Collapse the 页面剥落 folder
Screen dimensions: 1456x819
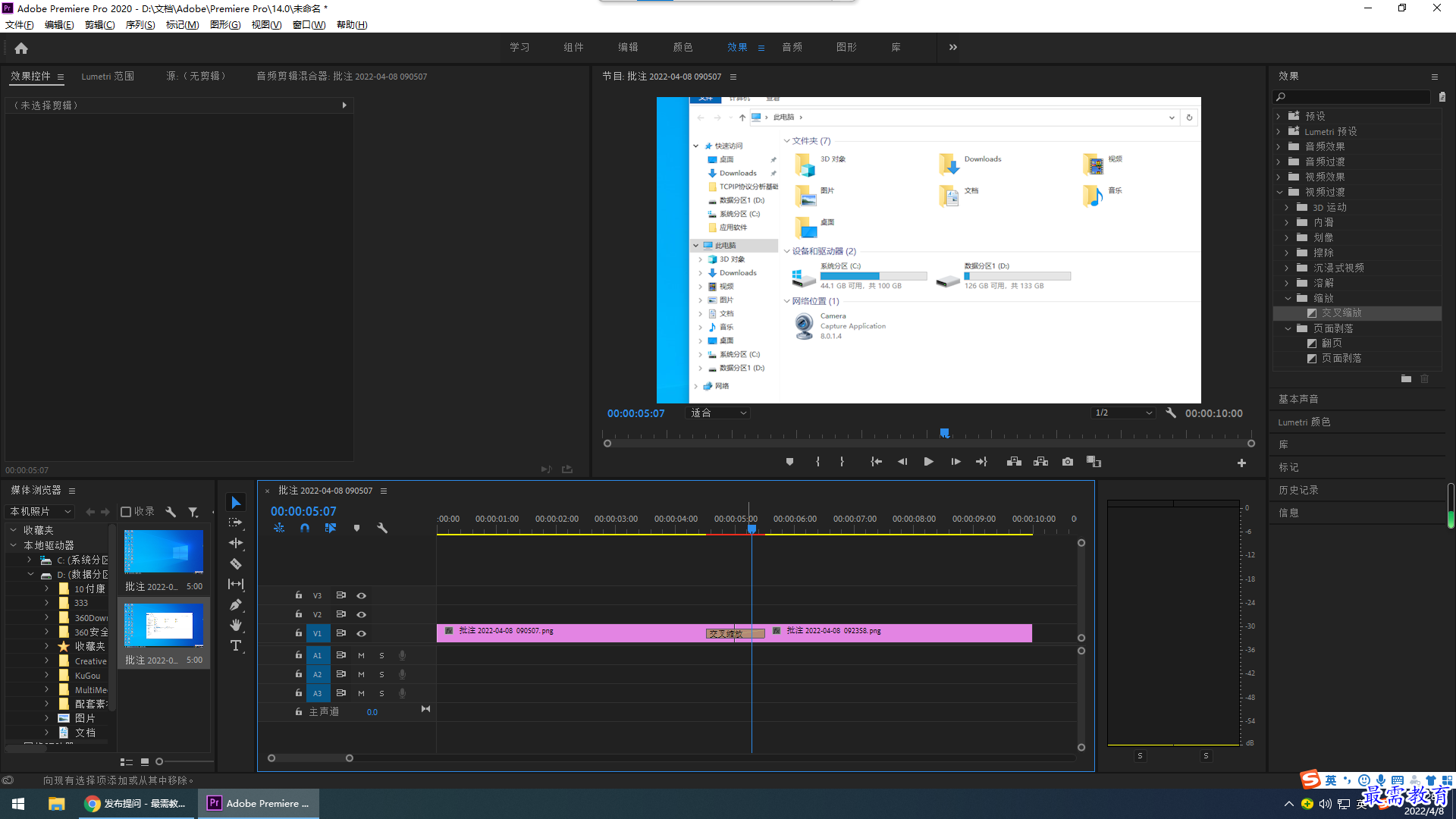pyautogui.click(x=1287, y=328)
